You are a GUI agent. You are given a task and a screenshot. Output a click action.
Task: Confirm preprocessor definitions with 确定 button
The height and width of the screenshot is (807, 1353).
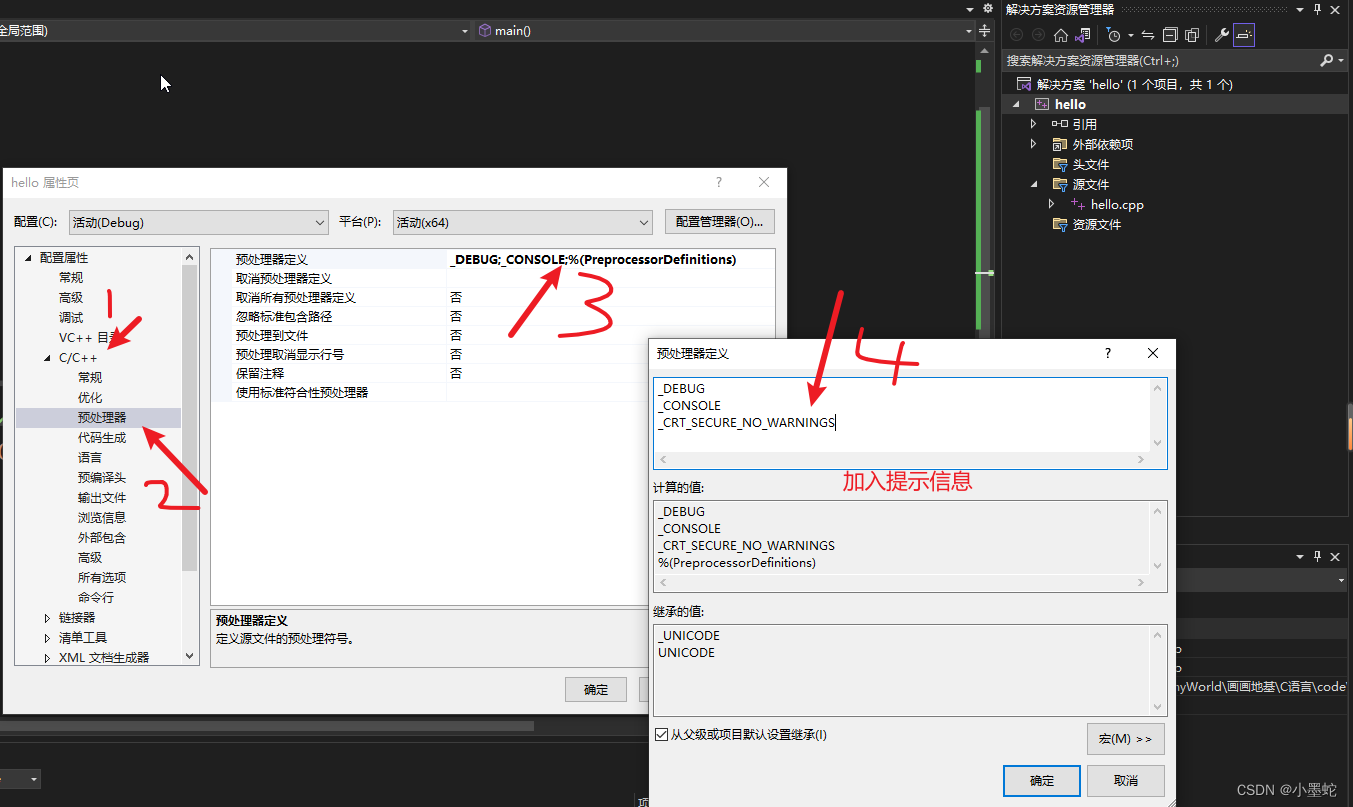click(x=1041, y=780)
